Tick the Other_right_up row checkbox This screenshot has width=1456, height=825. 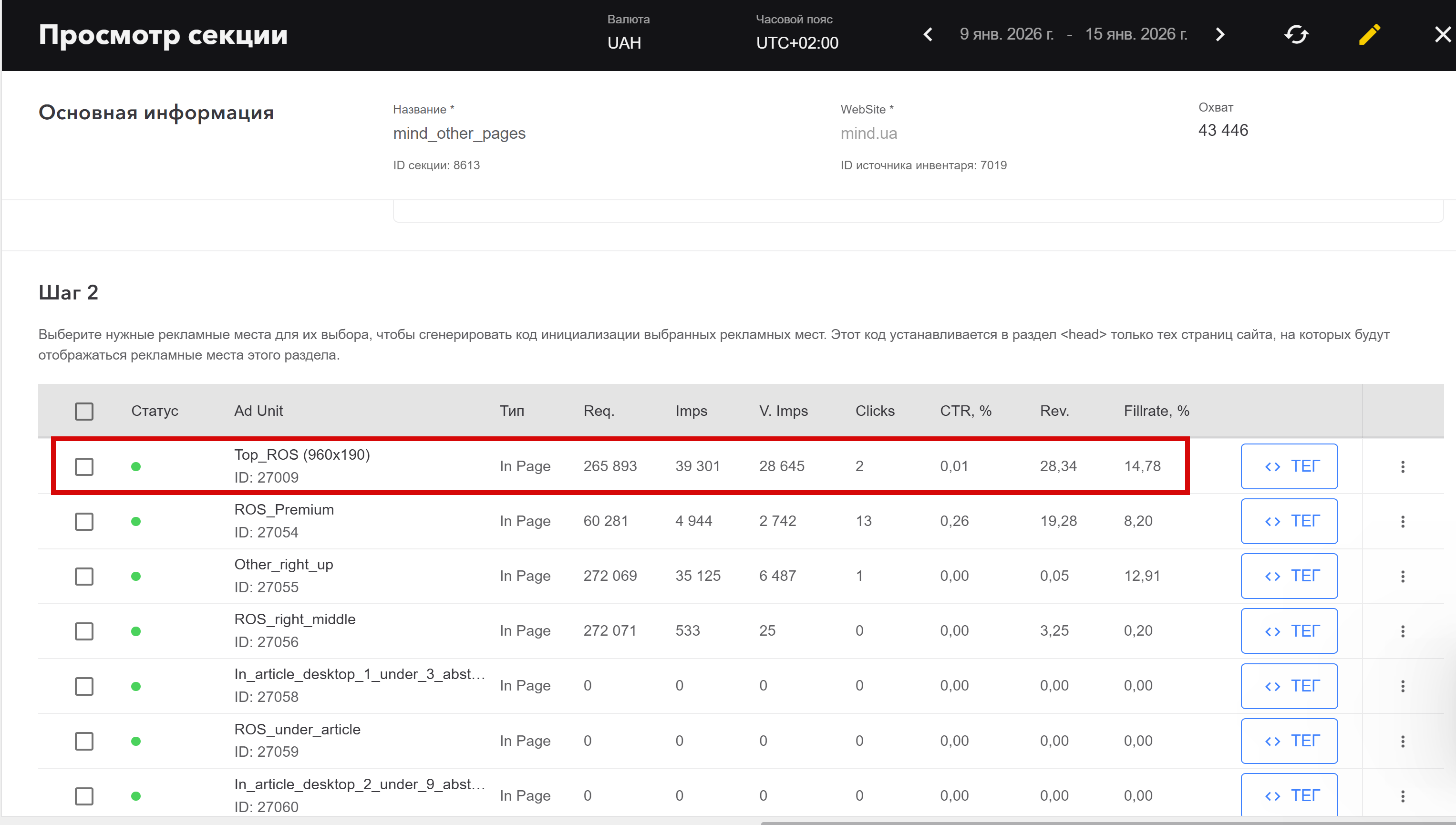point(84,576)
